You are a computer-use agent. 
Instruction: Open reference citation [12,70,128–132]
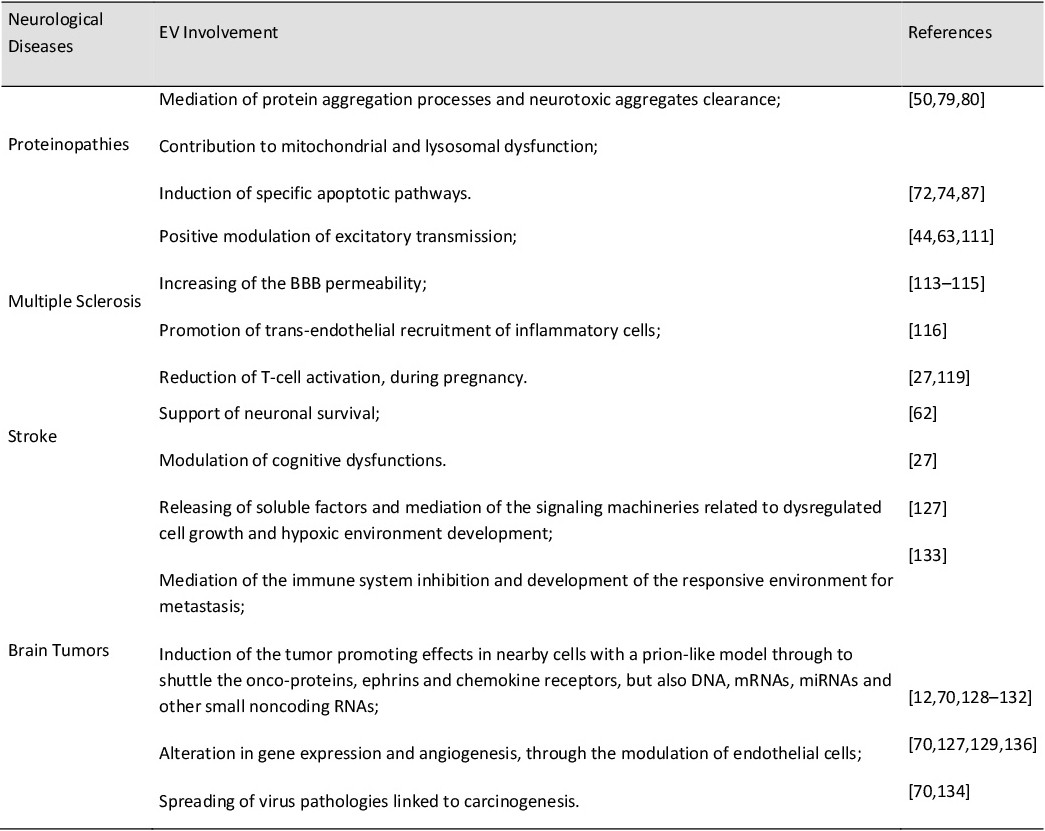pyautogui.click(x=970, y=698)
